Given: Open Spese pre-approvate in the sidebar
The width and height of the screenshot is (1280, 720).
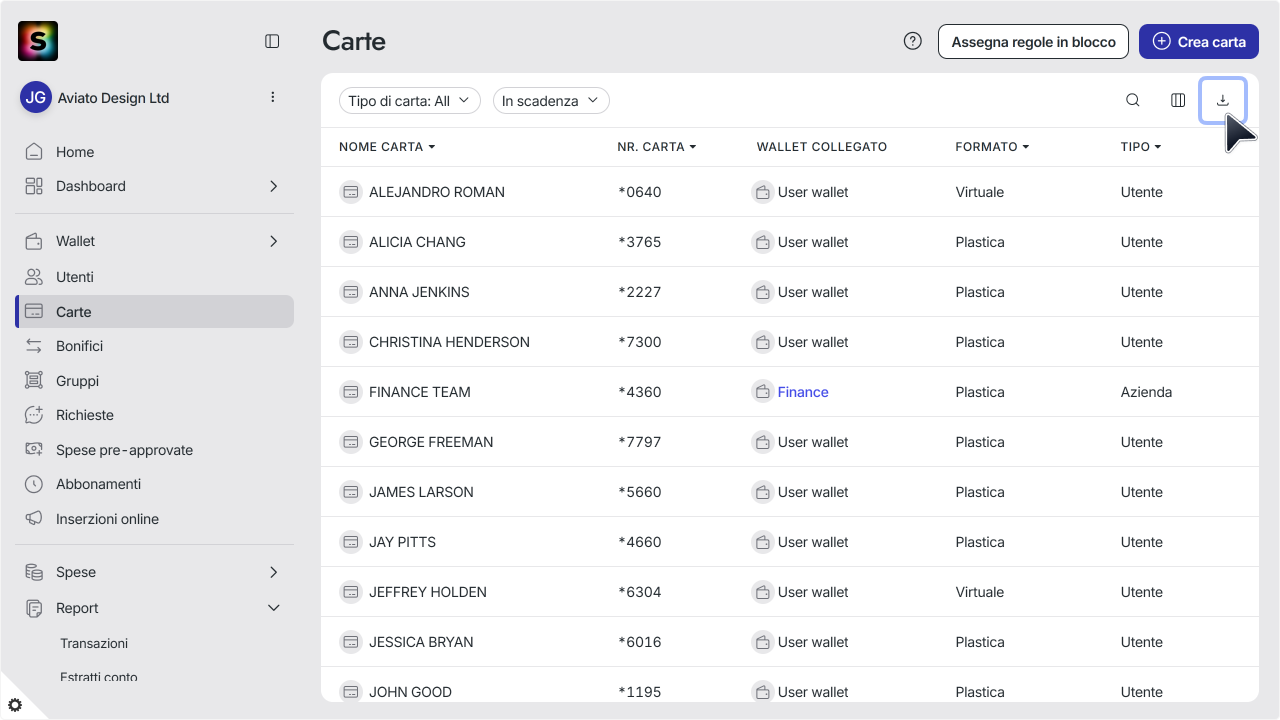Looking at the screenshot, I should tap(154, 450).
